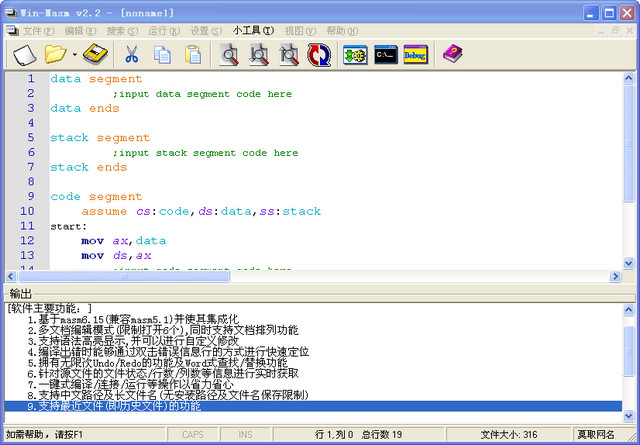Click the green gears compile icon
Viewport: 640px width, 445px height.
(x=355, y=54)
